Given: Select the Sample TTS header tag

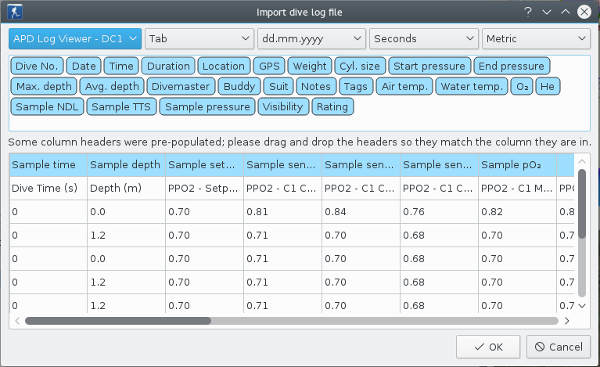Looking at the screenshot, I should click(x=121, y=107).
